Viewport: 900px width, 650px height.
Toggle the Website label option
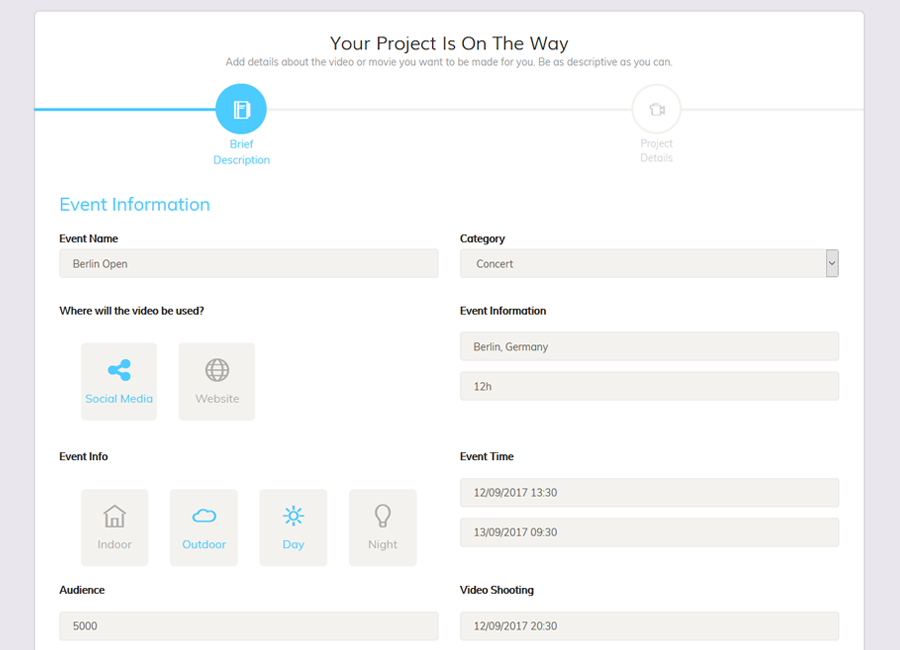click(217, 399)
